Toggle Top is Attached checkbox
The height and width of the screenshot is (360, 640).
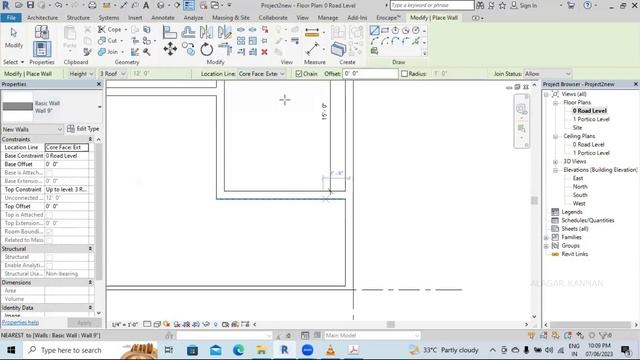[49, 215]
